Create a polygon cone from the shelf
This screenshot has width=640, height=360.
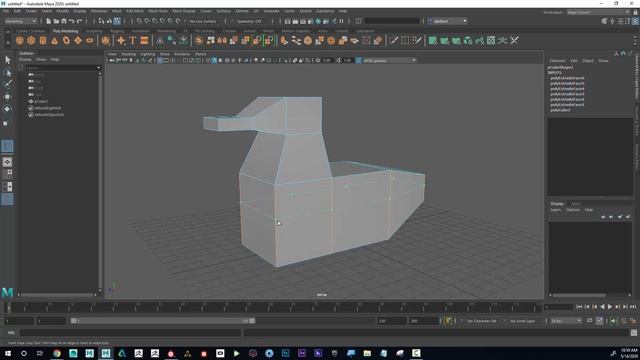tap(54, 40)
